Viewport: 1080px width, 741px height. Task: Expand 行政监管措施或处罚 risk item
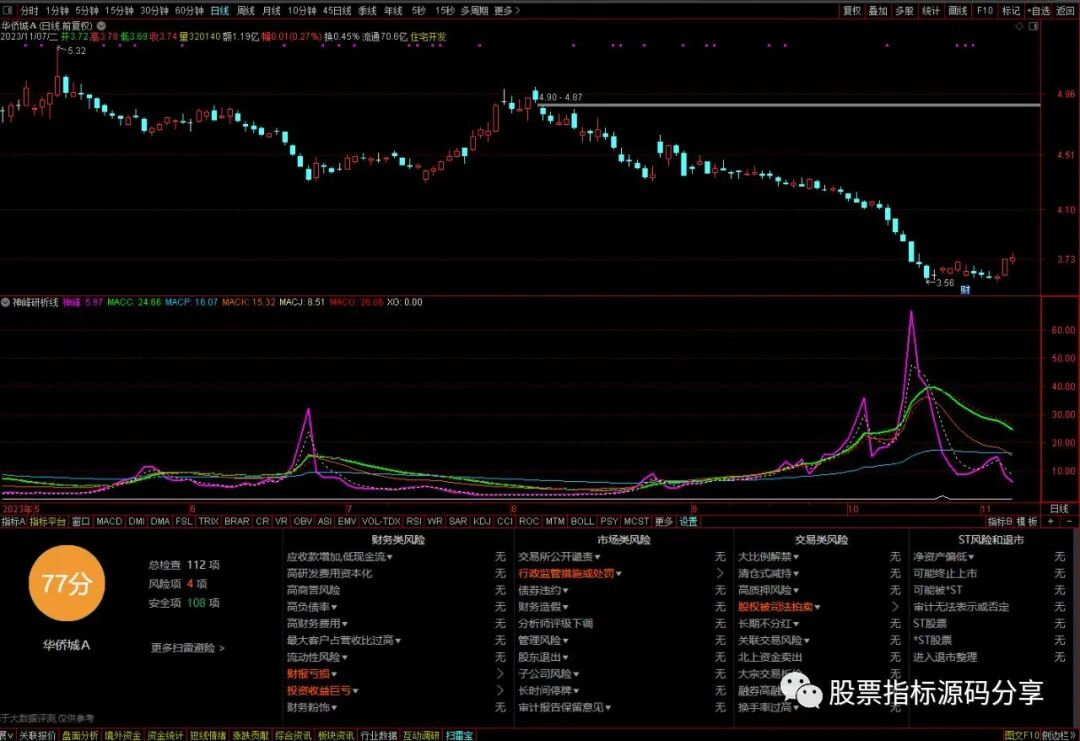[x=570, y=573]
